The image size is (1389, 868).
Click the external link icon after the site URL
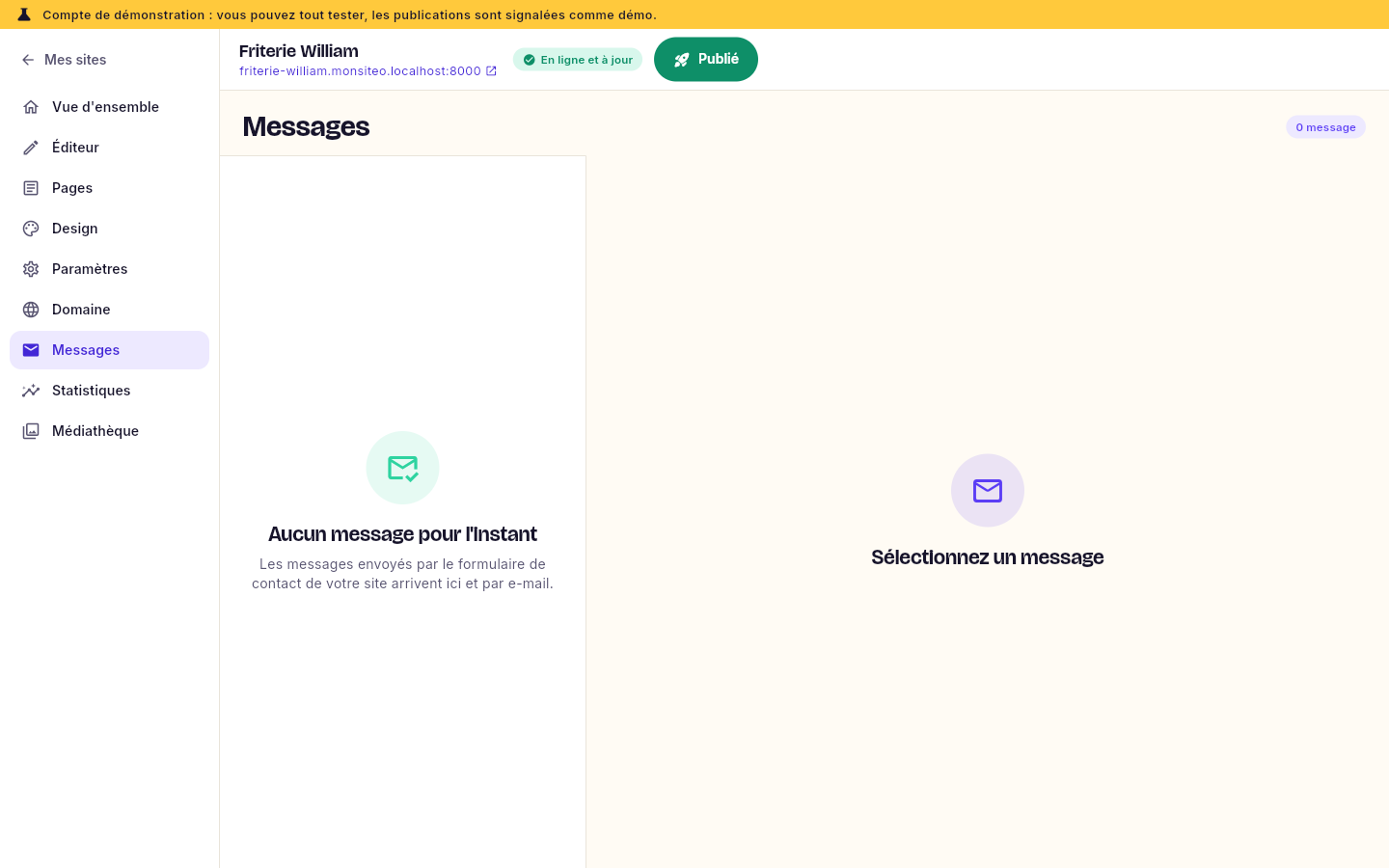coord(491,71)
